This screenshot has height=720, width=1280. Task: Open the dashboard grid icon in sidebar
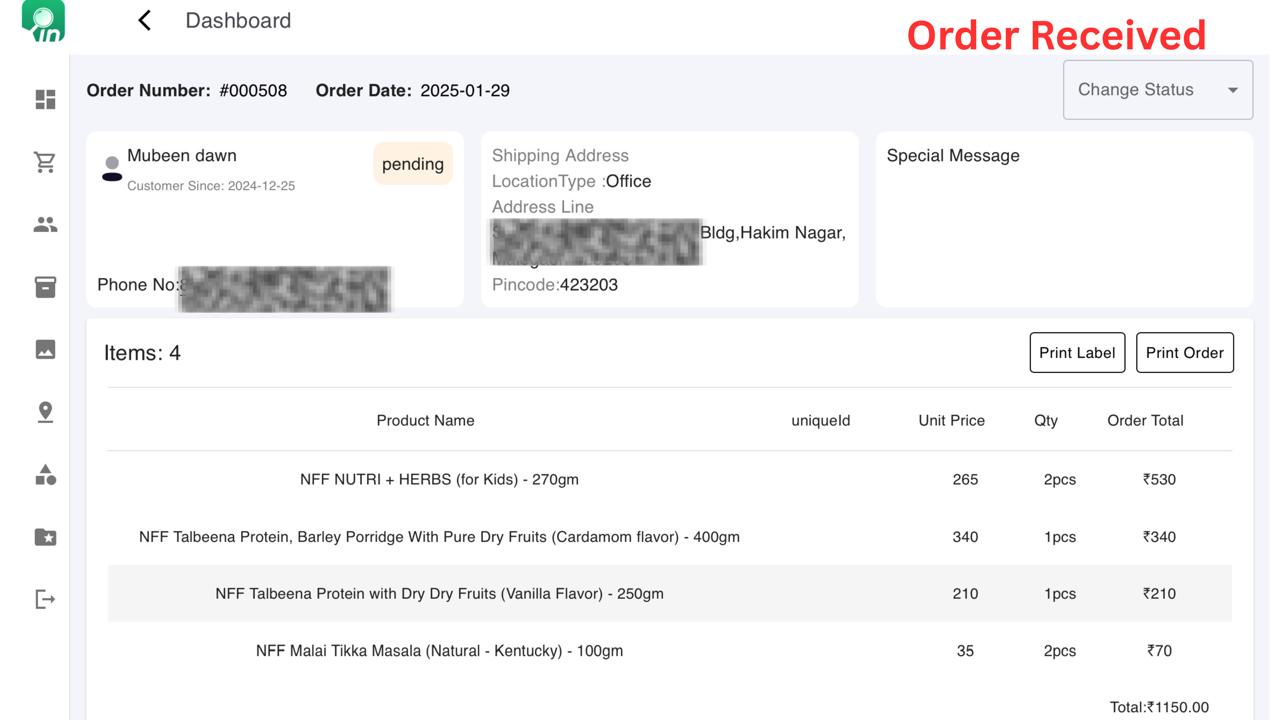[x=45, y=99]
